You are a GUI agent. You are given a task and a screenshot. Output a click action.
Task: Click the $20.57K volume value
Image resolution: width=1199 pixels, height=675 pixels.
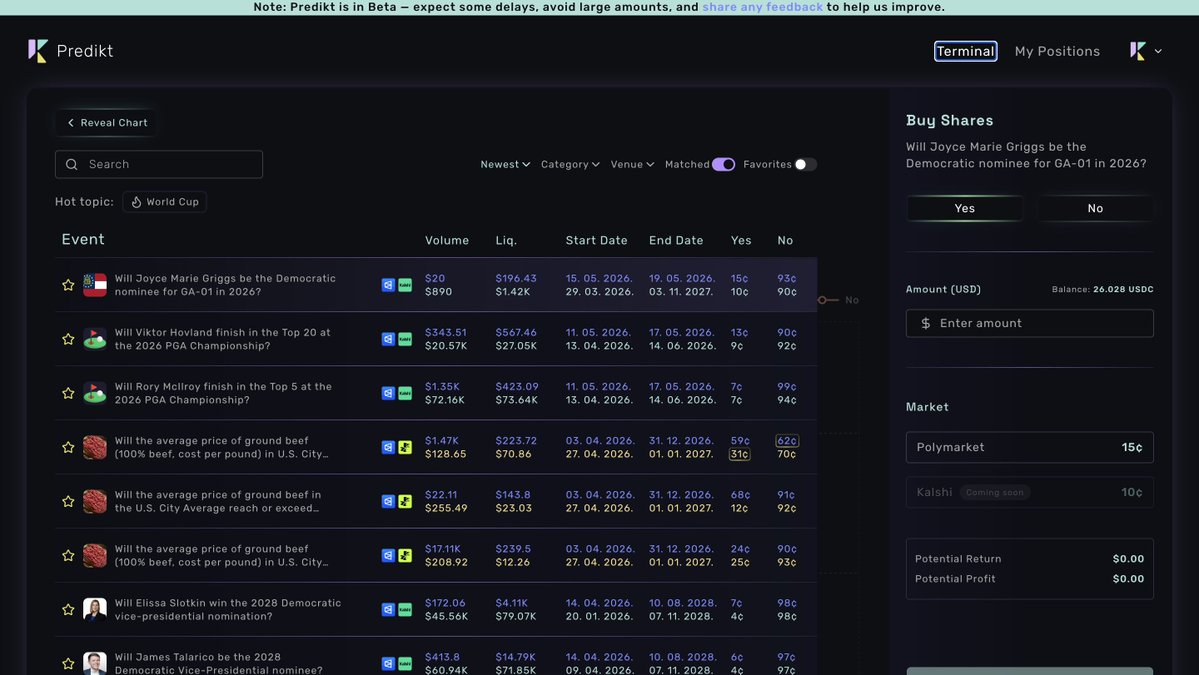[446, 346]
